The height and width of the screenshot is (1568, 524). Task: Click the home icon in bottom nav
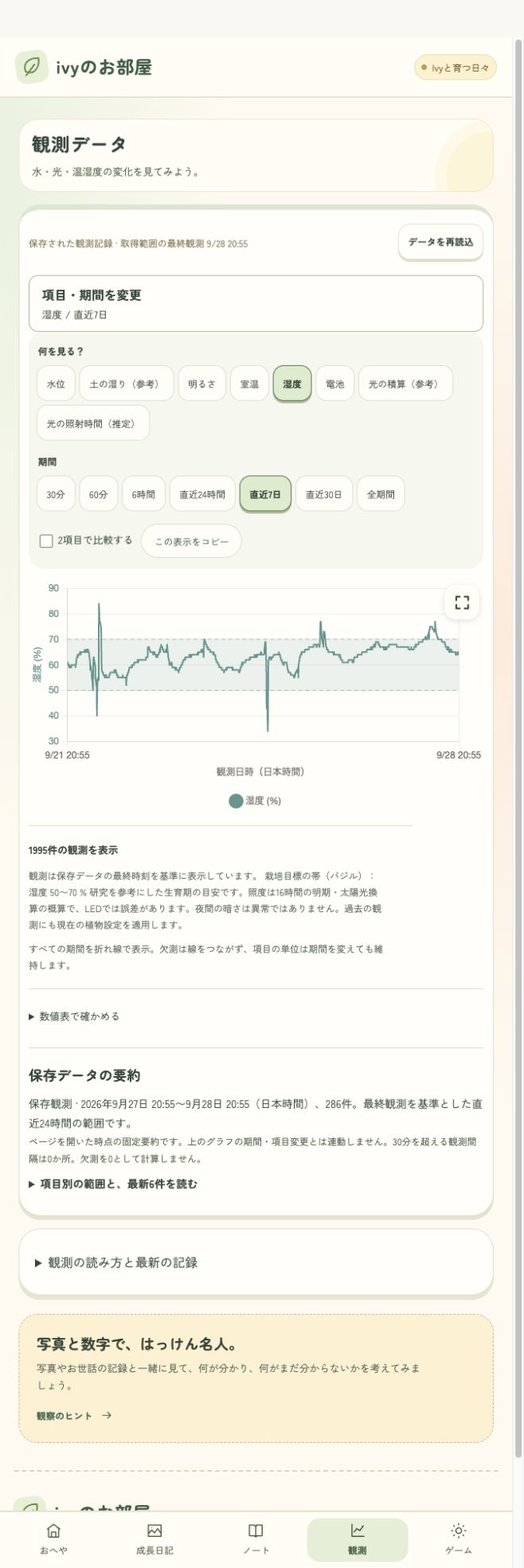click(x=53, y=1530)
